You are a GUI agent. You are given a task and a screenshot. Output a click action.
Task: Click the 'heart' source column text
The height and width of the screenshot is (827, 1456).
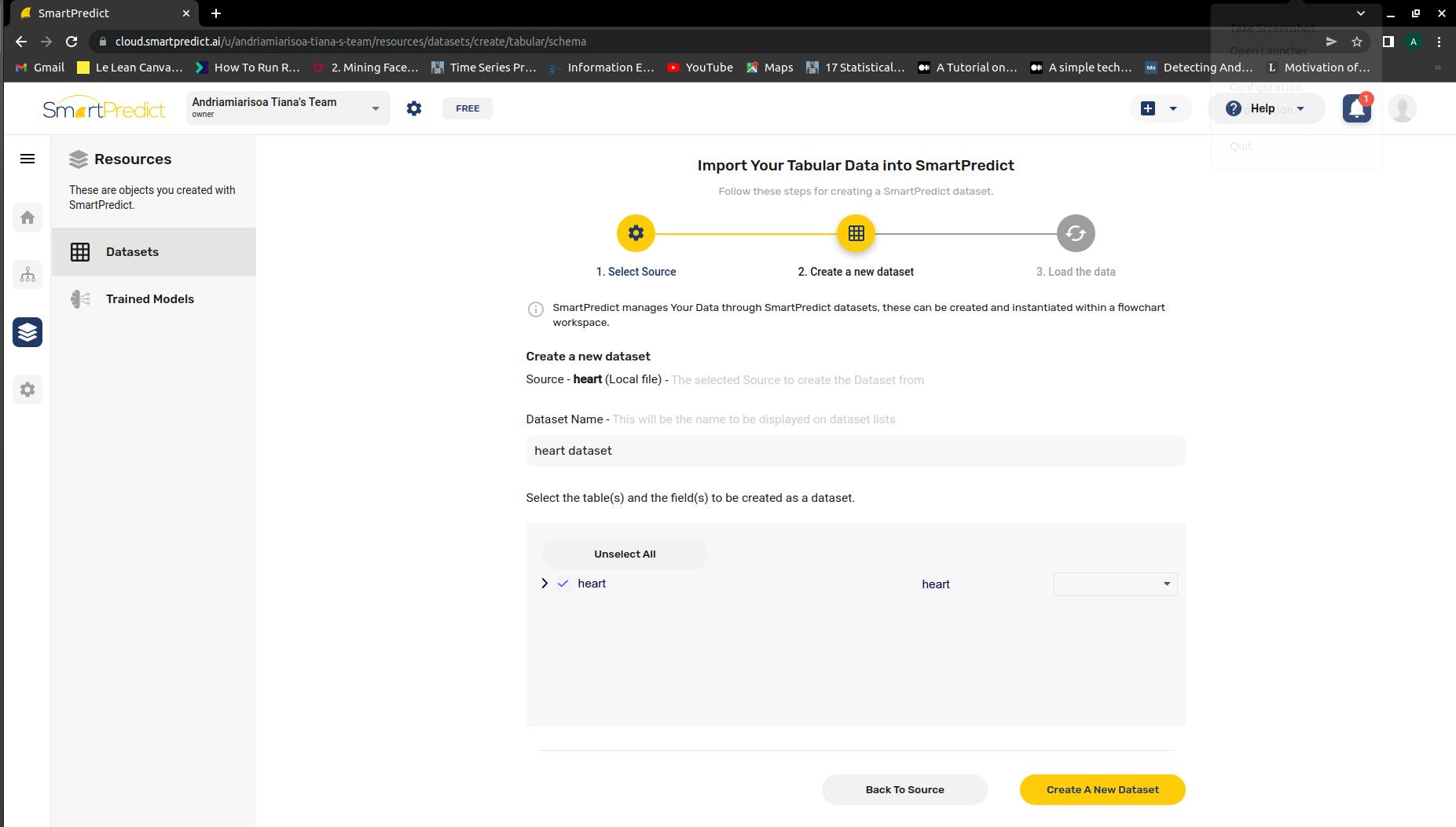coord(935,584)
